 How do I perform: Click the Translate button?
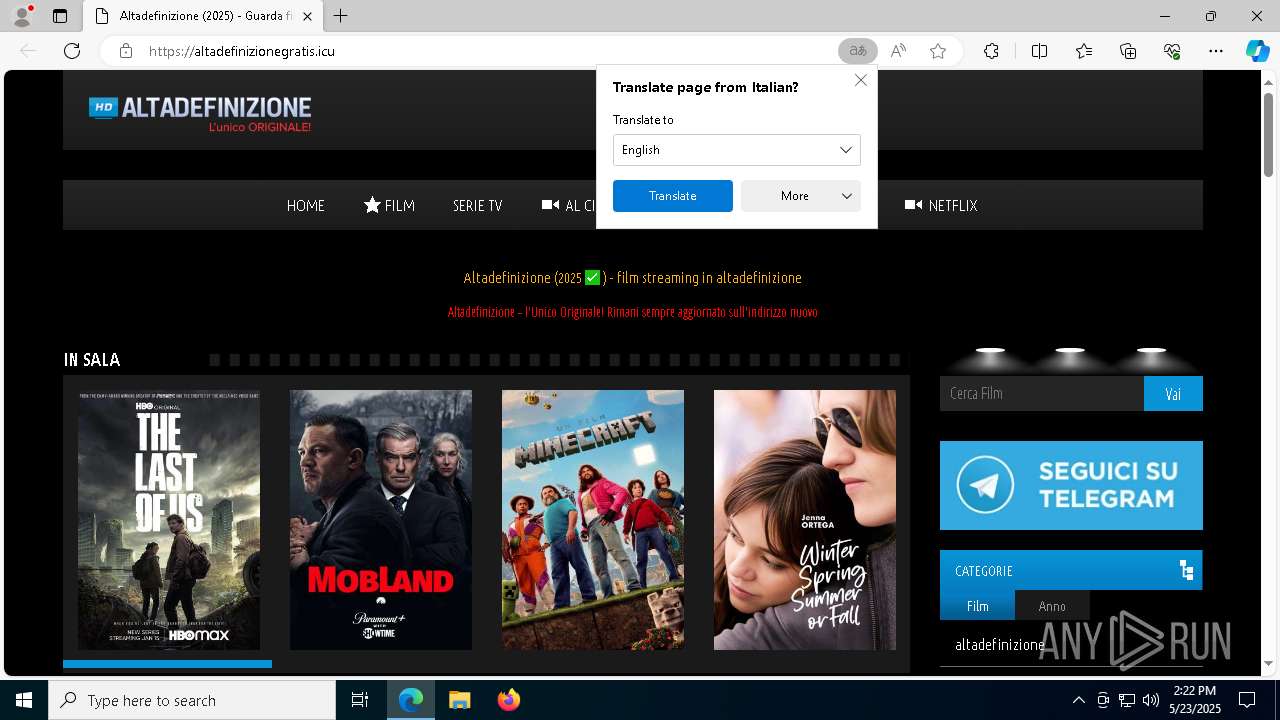(673, 196)
